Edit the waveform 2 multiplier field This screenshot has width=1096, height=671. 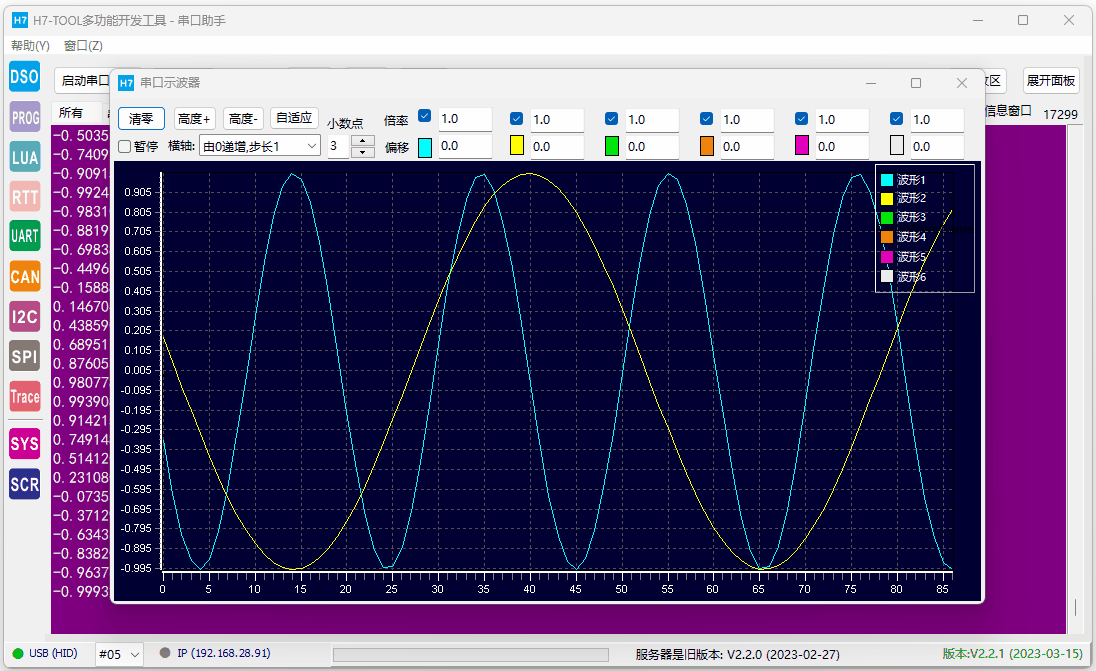pos(558,120)
